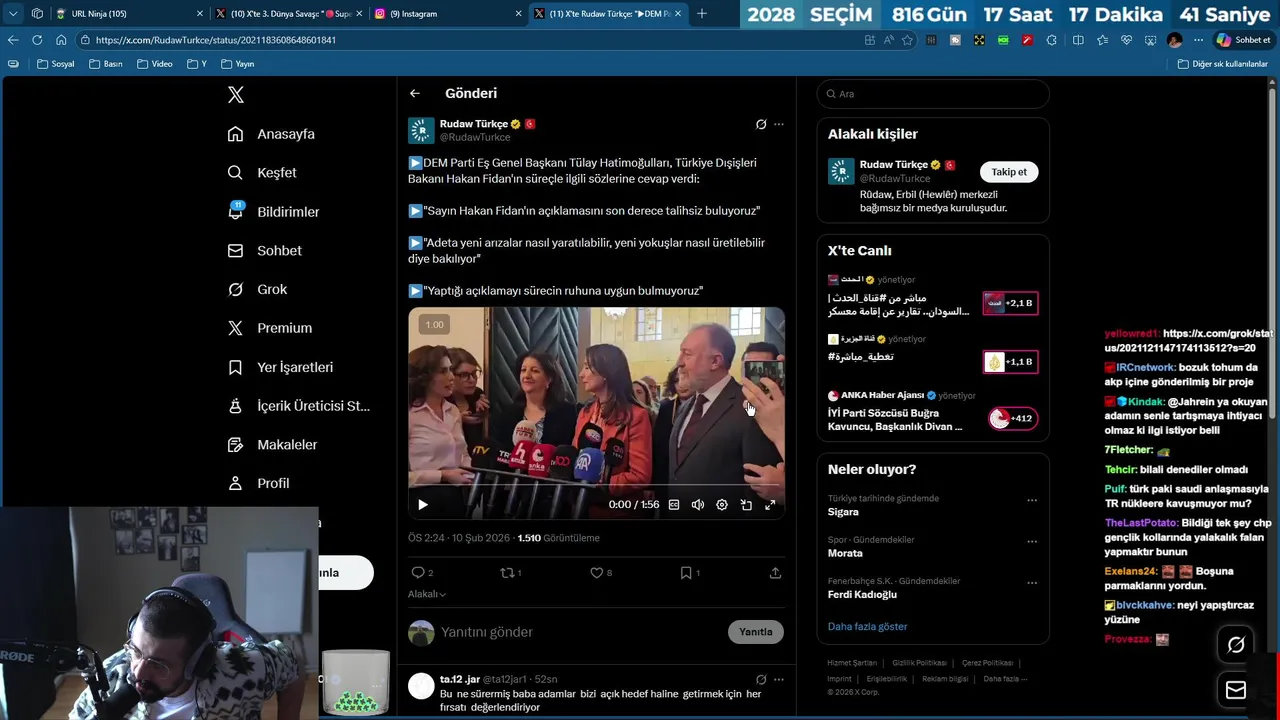Like the post with heart icon

pyautogui.click(x=596, y=573)
